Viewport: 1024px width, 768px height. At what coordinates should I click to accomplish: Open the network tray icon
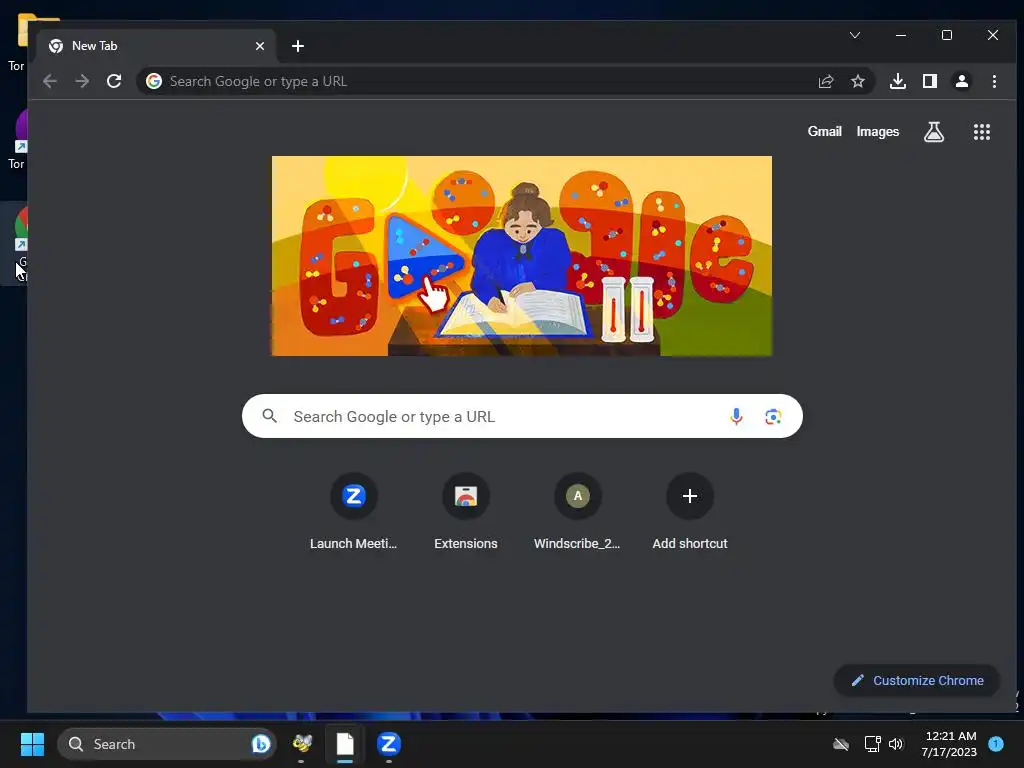pyautogui.click(x=872, y=744)
